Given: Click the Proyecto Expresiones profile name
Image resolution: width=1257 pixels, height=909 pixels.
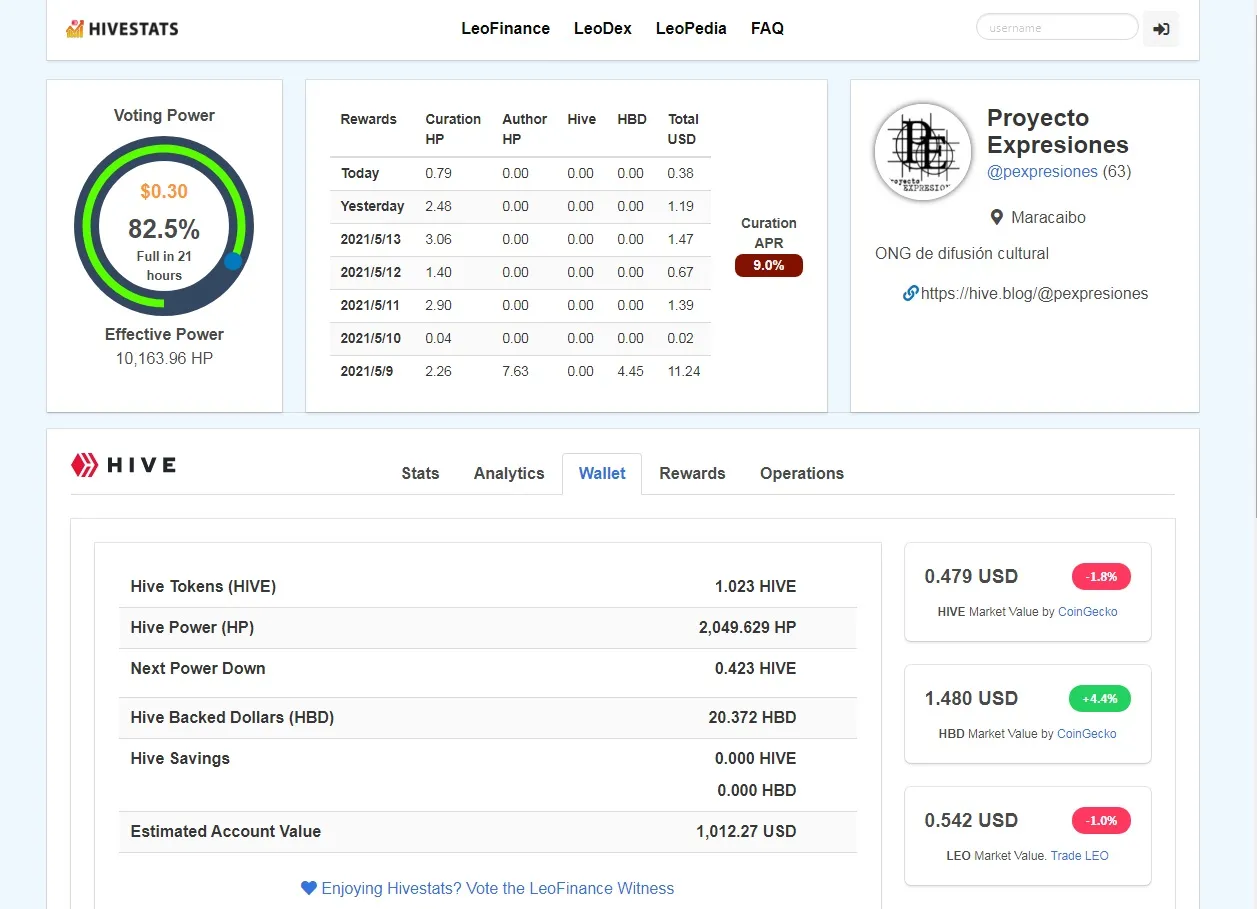Looking at the screenshot, I should [1058, 131].
